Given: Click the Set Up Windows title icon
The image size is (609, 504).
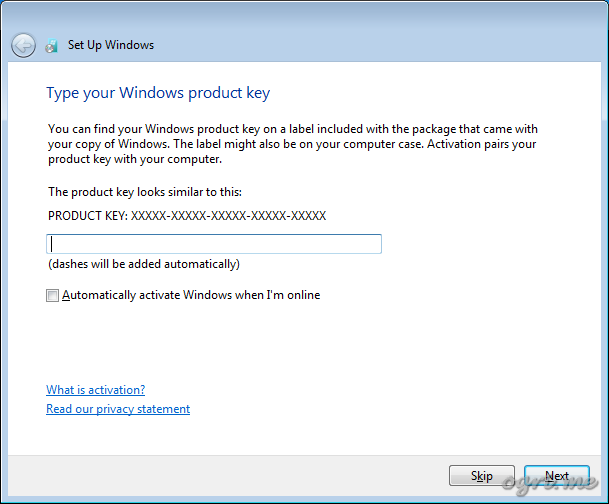Looking at the screenshot, I should pos(51,45).
